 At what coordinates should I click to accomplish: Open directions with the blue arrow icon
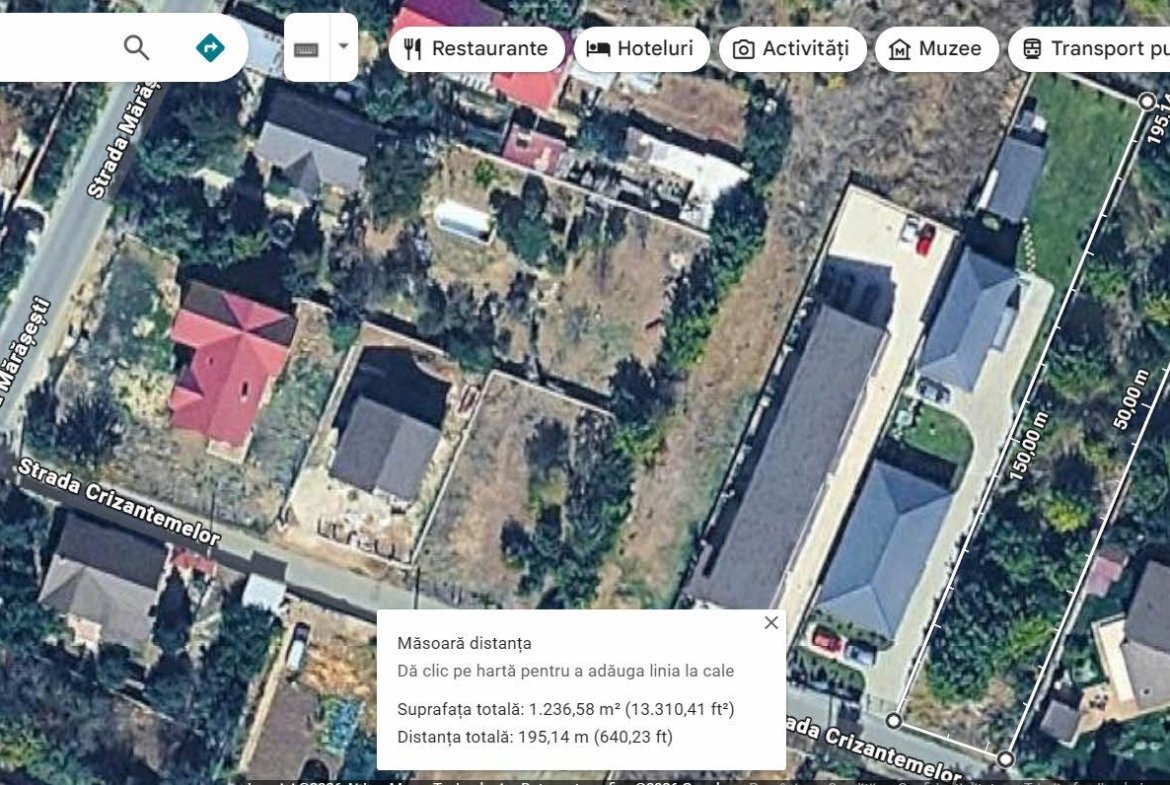tap(210, 48)
